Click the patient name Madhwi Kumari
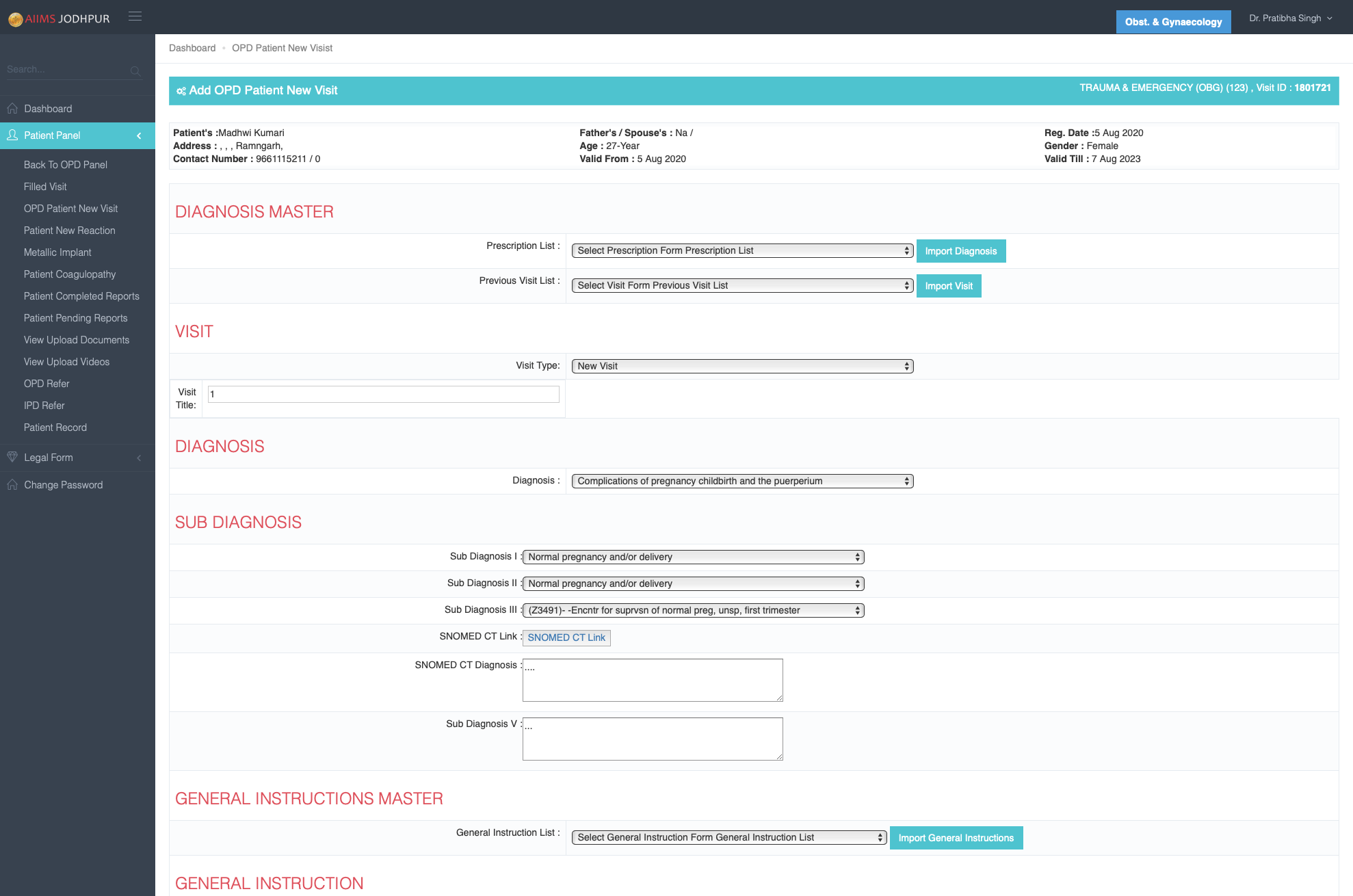The width and height of the screenshot is (1353, 896). (251, 133)
